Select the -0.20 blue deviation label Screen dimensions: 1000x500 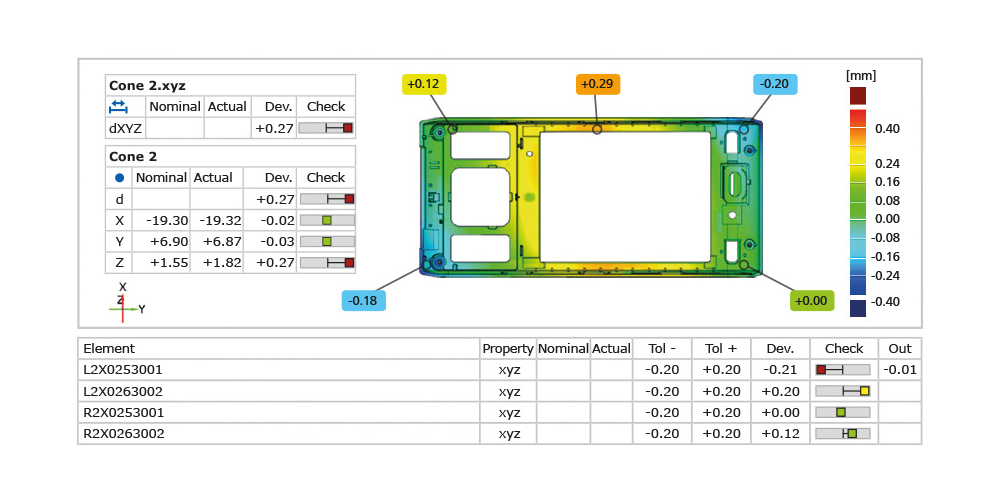point(774,84)
